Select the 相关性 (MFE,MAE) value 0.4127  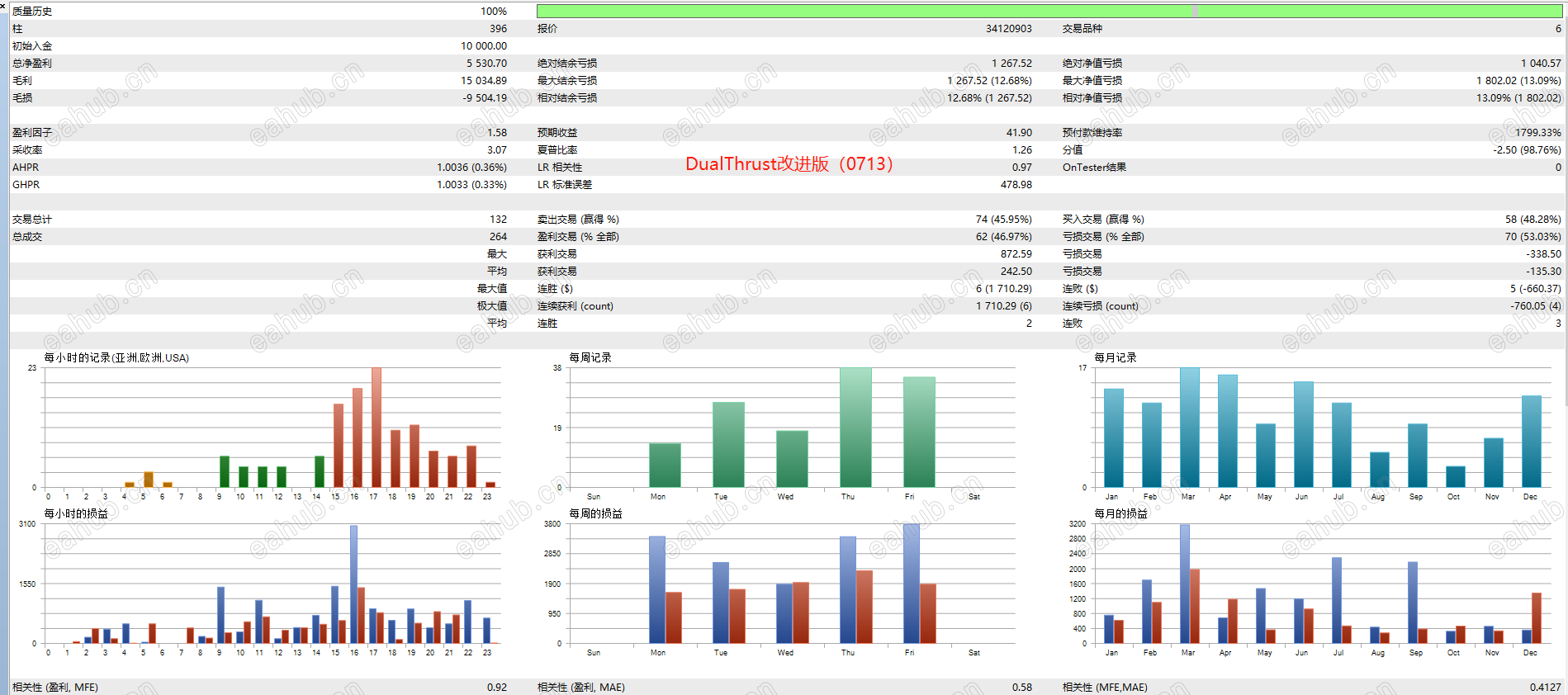point(1545,687)
